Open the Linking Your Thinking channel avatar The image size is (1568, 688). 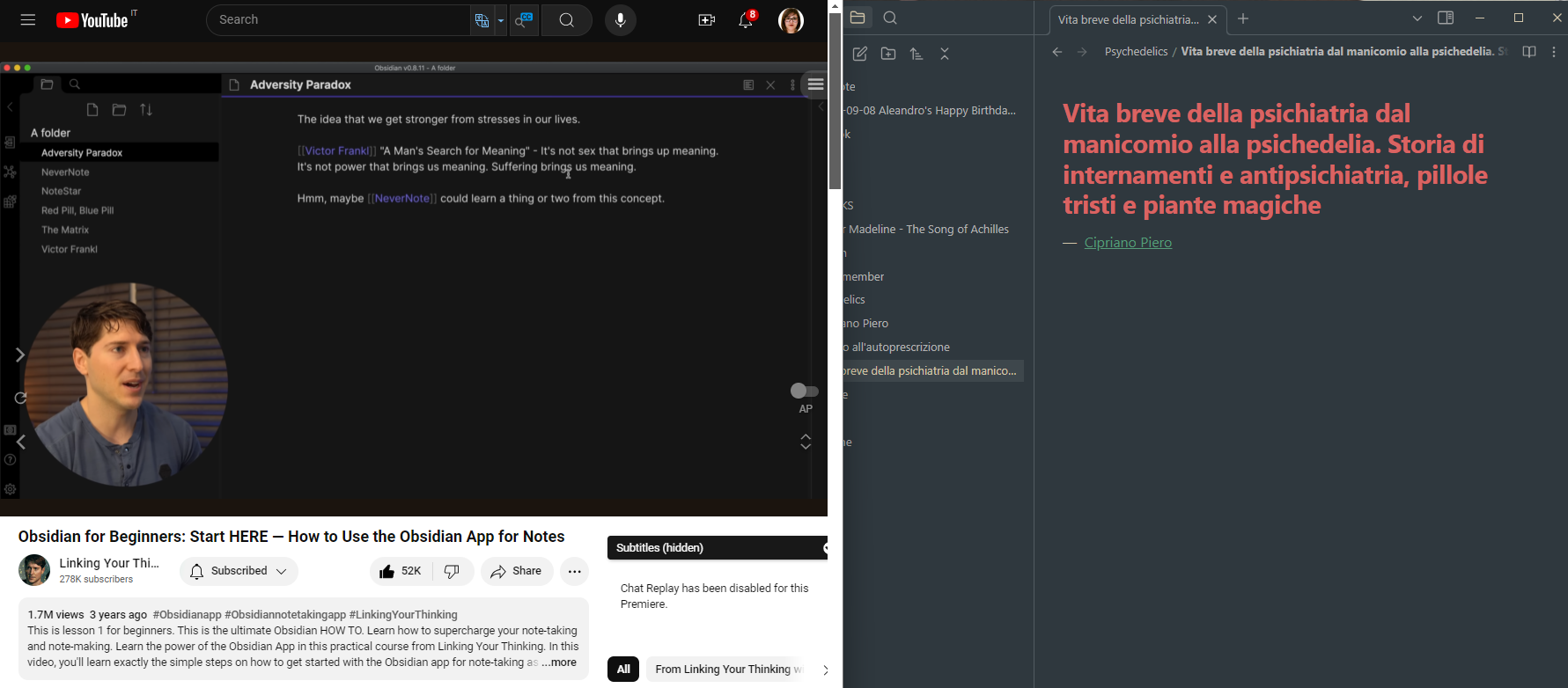pyautogui.click(x=34, y=570)
